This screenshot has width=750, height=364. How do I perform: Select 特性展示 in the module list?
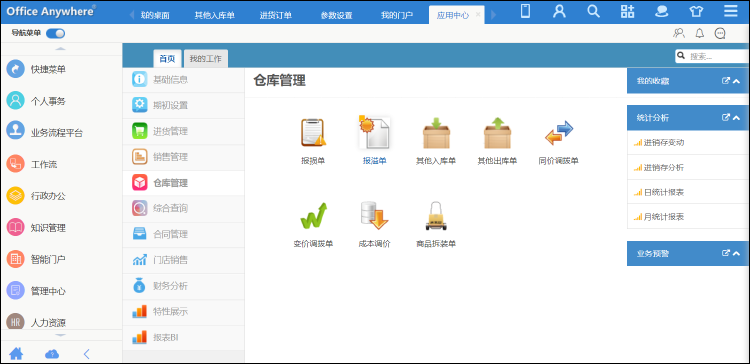point(183,312)
